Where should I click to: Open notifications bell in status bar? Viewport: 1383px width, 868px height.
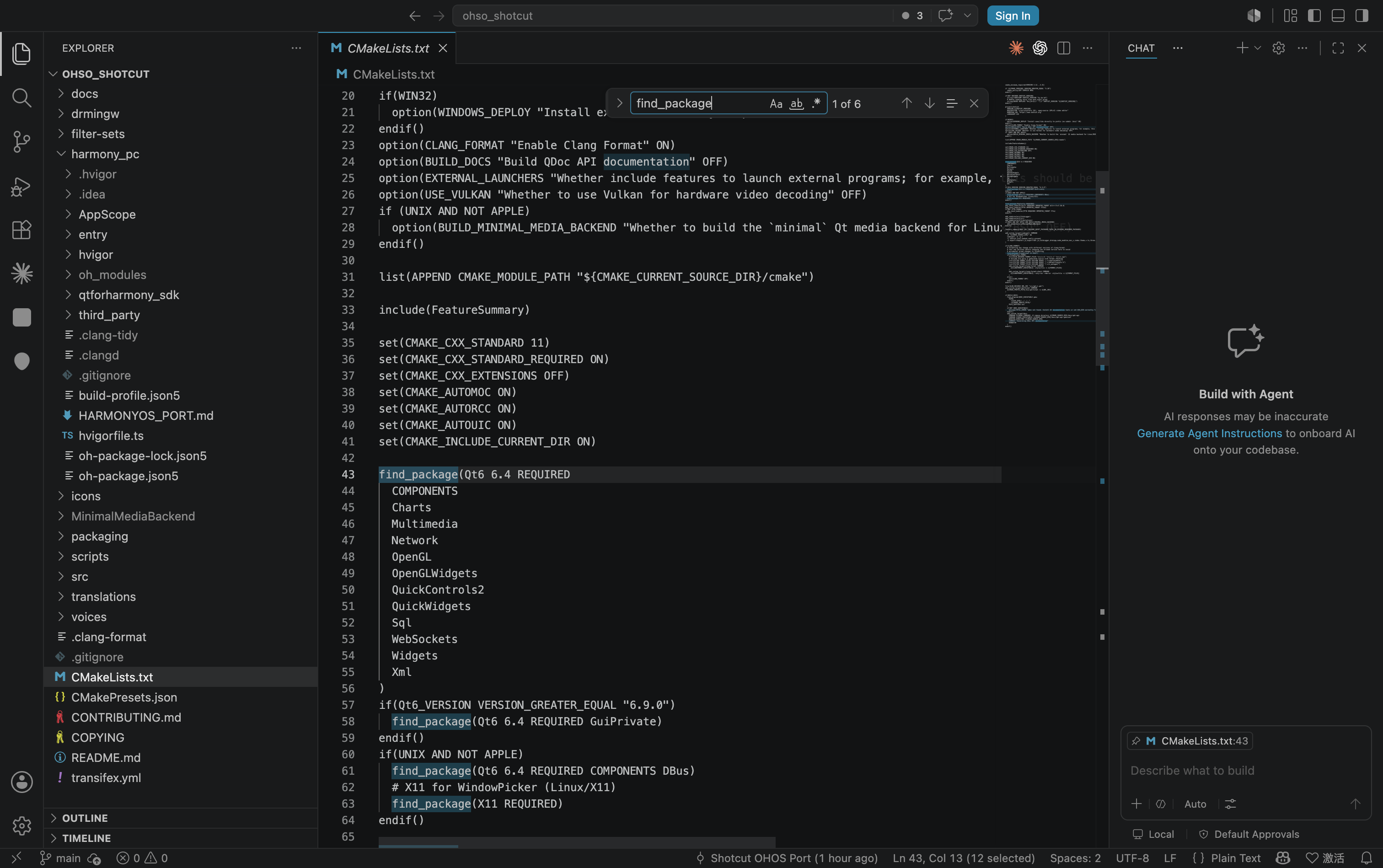[x=1367, y=857]
